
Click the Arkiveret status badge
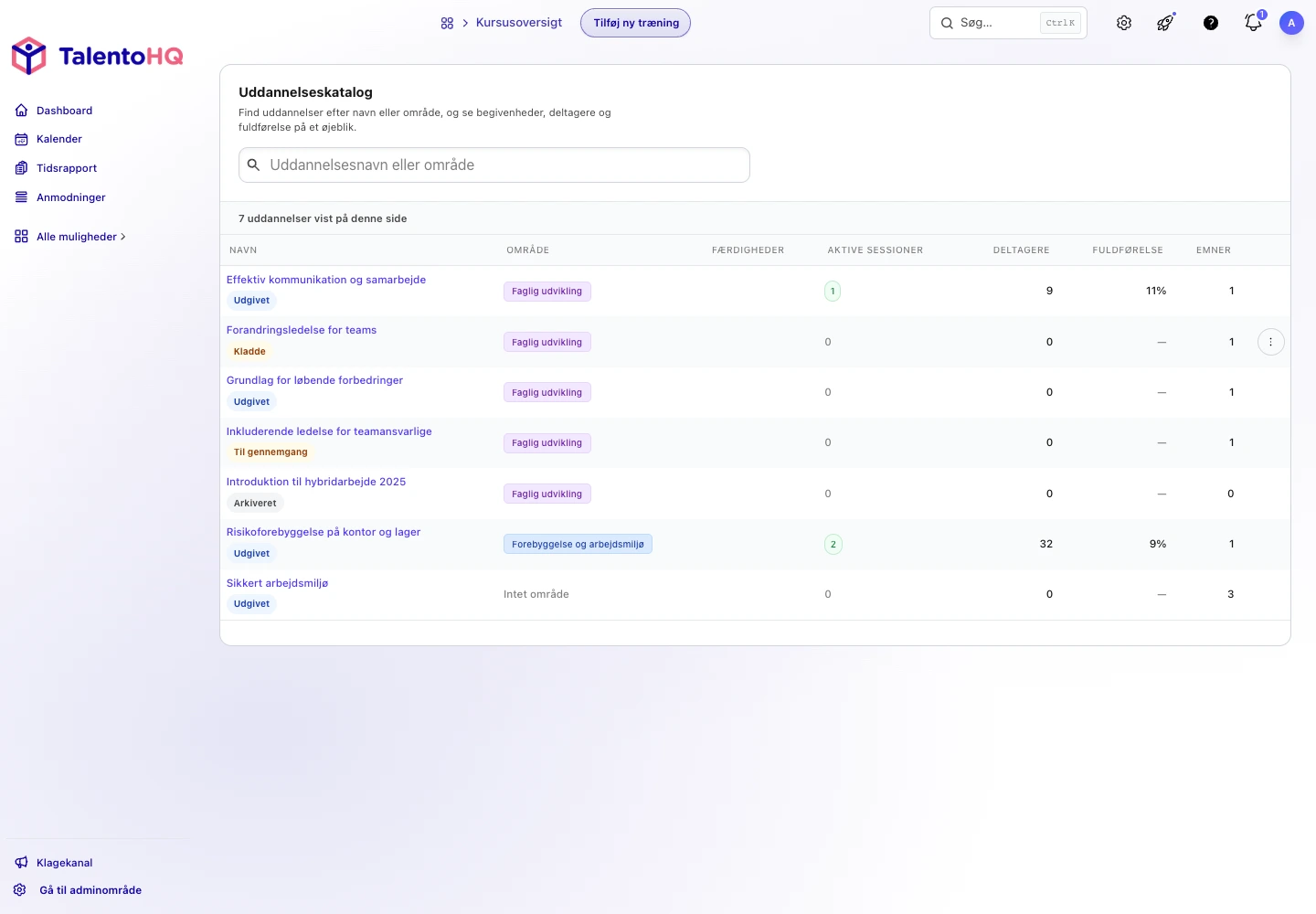[x=255, y=504]
